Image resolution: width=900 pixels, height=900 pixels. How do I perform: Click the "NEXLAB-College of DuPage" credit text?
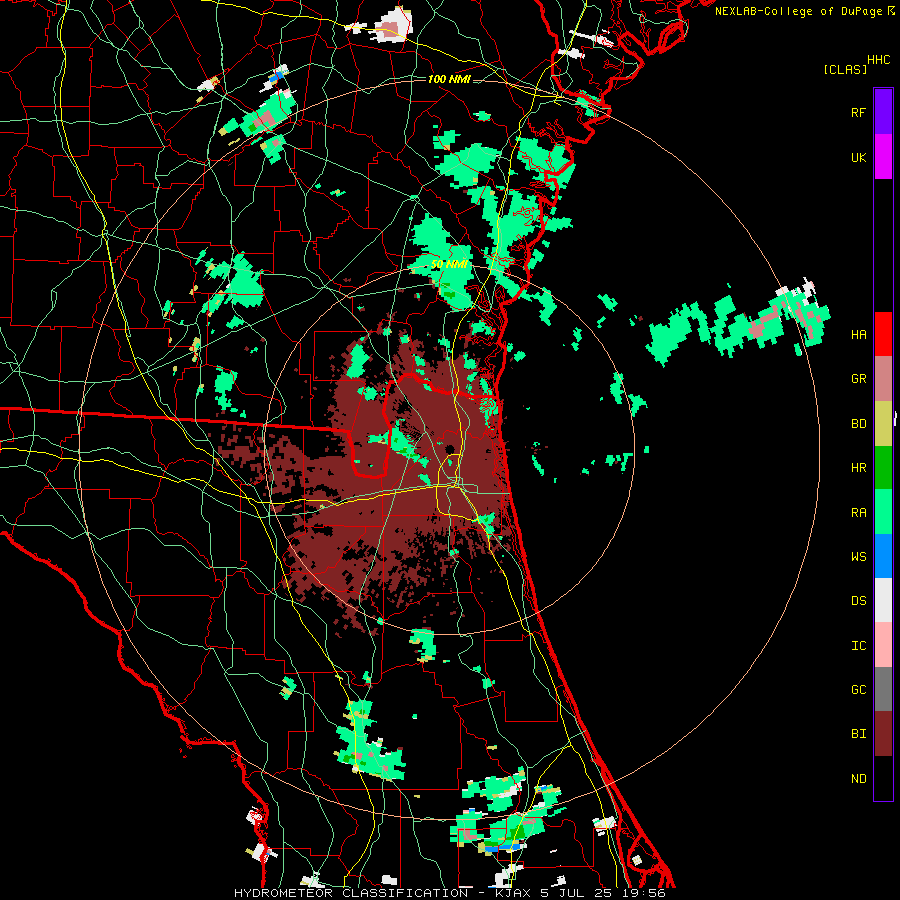tap(798, 11)
